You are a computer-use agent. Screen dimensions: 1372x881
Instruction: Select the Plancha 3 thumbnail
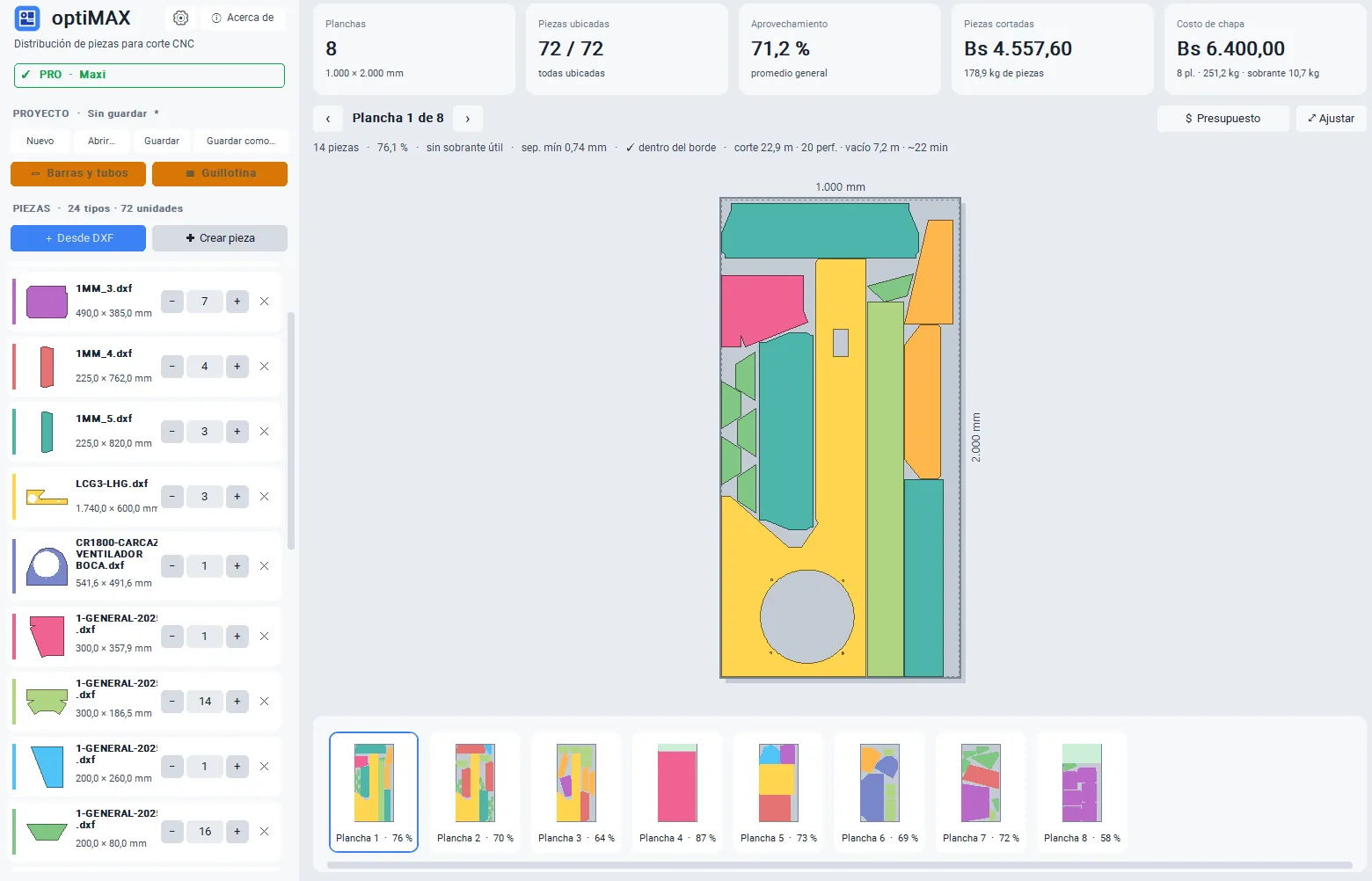tap(576, 792)
